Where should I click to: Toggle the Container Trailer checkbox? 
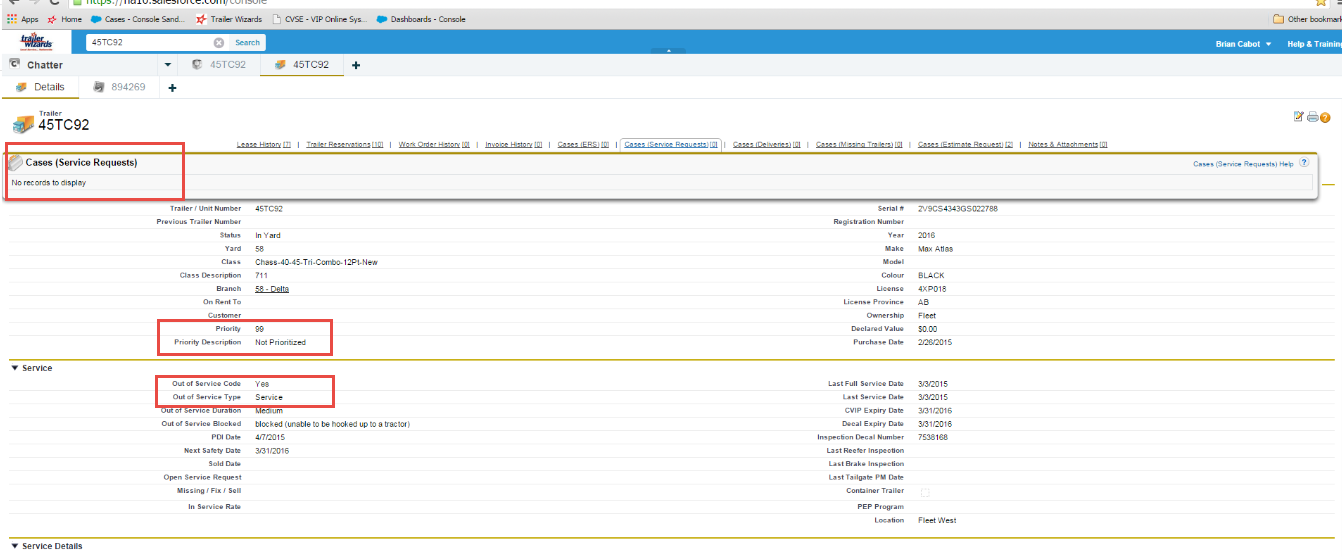[924, 492]
